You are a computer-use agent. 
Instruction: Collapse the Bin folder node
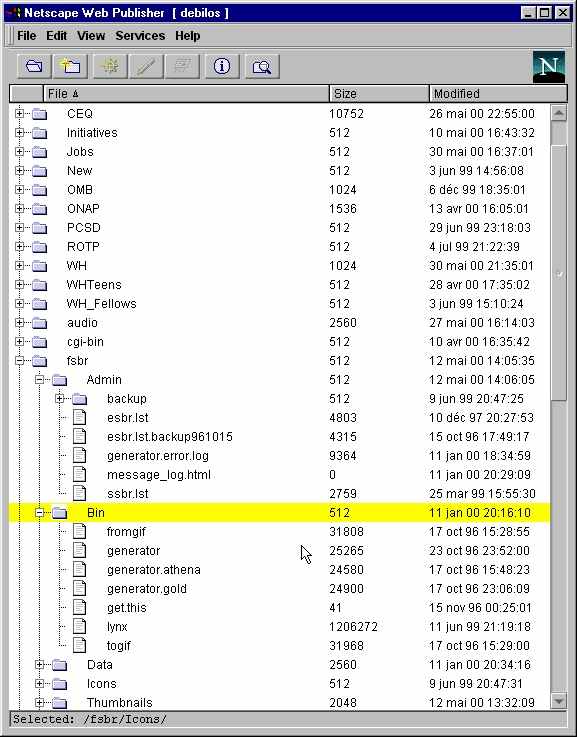pos(39,512)
